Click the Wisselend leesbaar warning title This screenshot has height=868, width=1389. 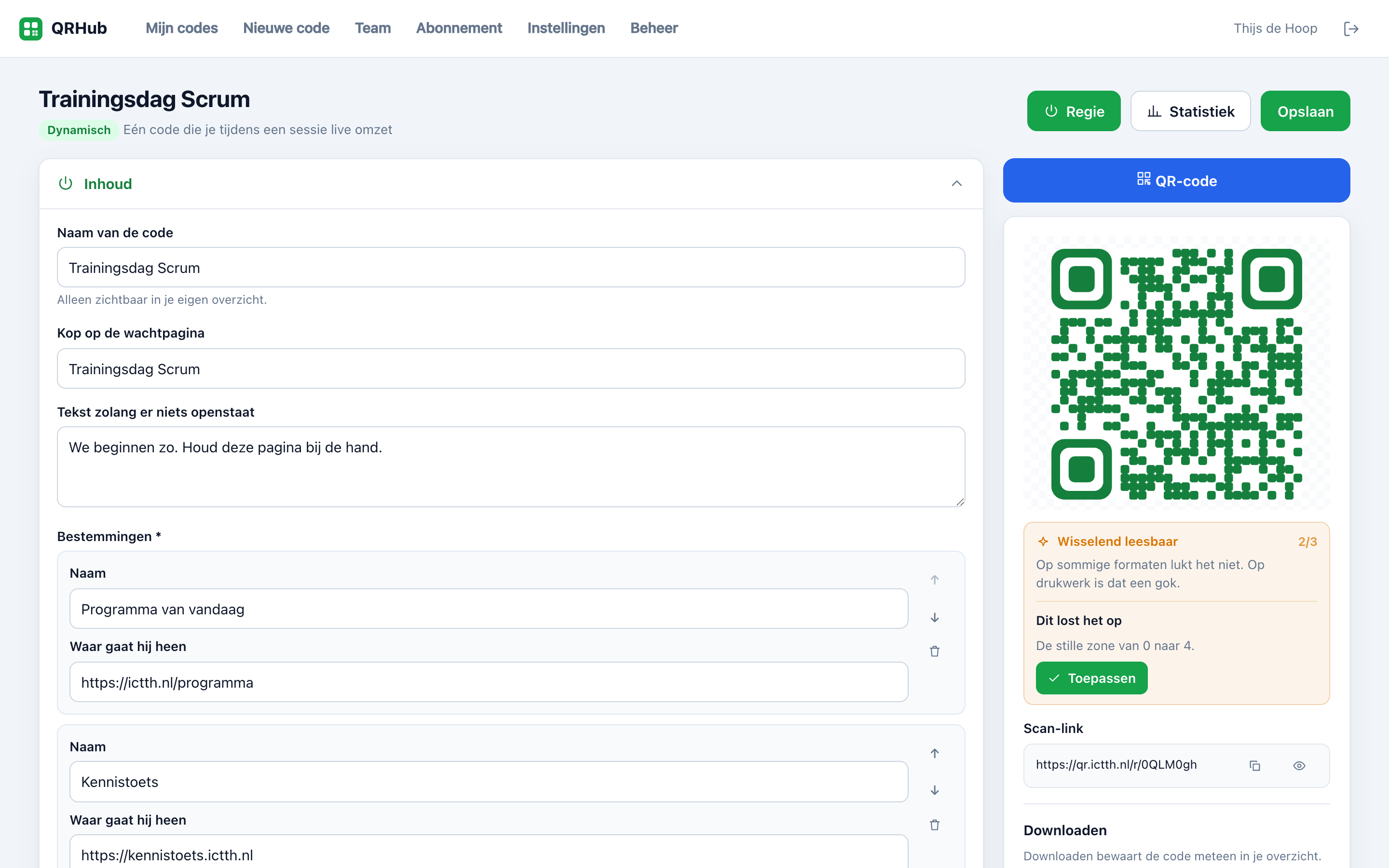click(x=1117, y=542)
